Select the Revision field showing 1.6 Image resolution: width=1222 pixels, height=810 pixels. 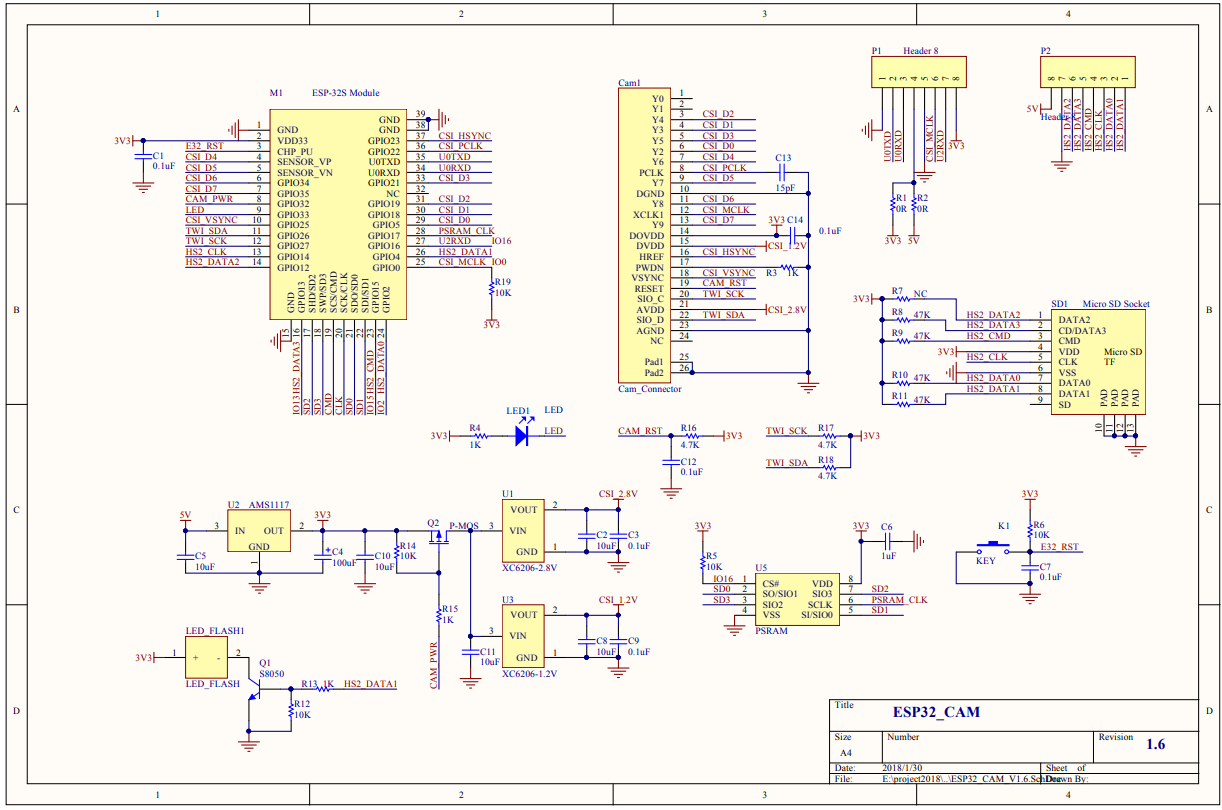[1157, 747]
